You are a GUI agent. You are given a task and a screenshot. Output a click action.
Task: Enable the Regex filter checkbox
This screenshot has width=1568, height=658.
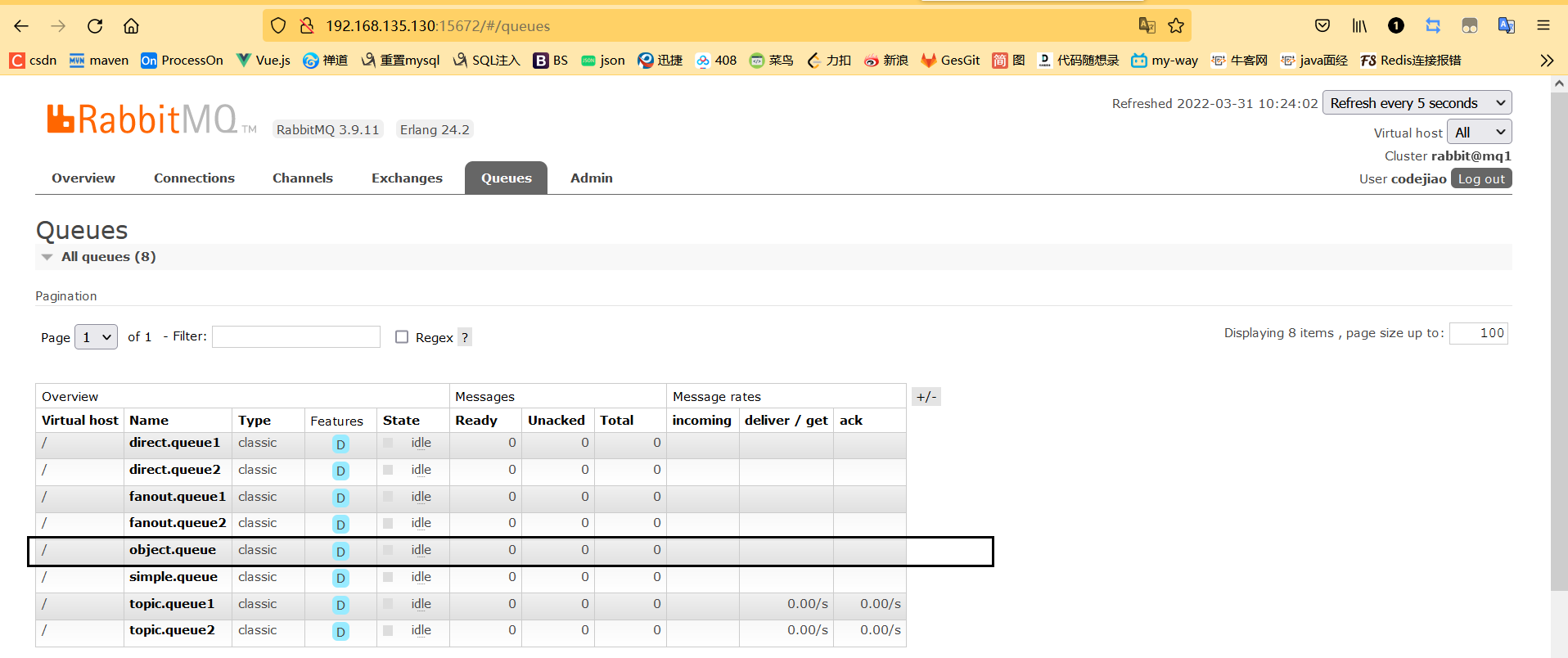pos(402,337)
